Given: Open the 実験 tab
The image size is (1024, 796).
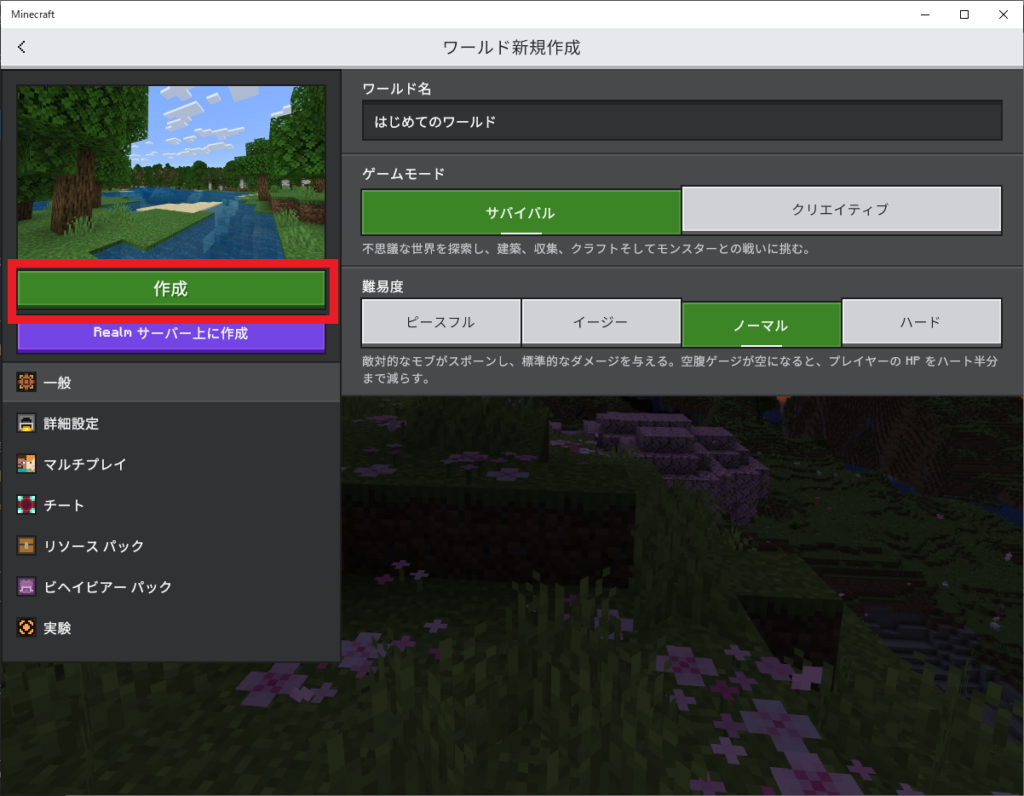Looking at the screenshot, I should 171,628.
